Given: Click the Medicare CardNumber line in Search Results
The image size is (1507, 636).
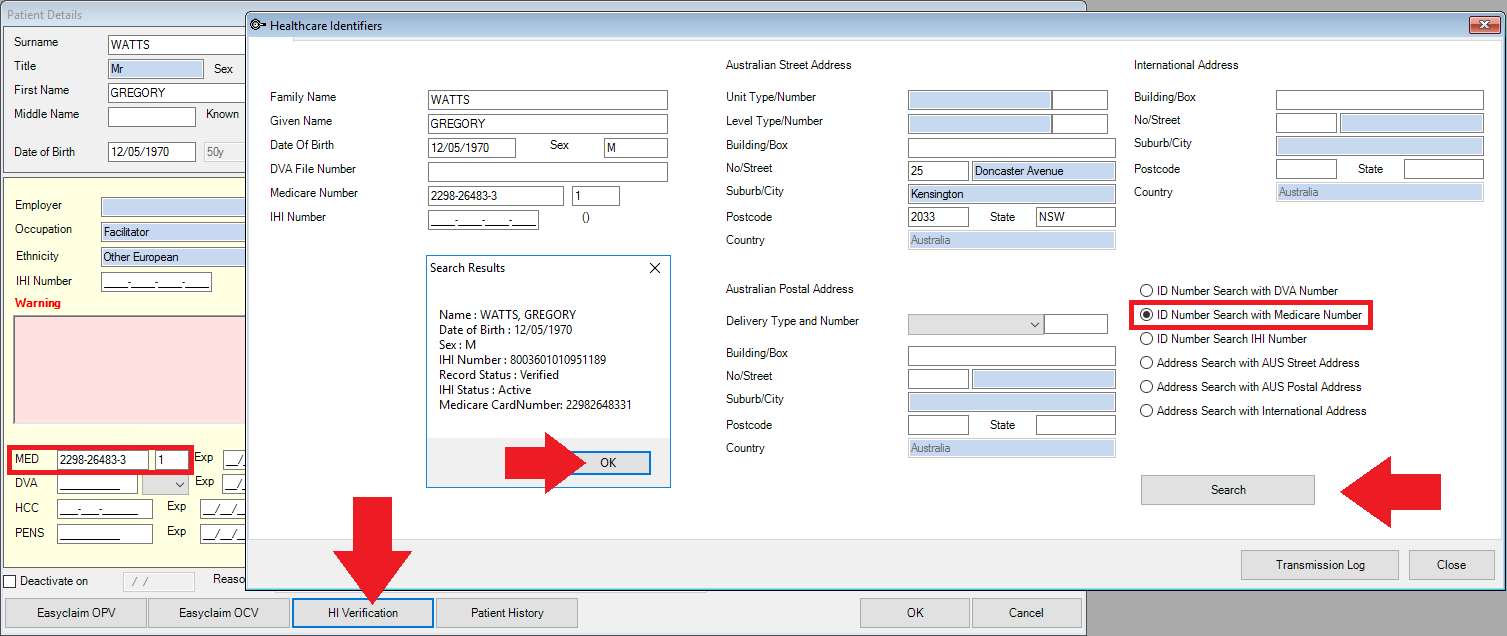Looking at the screenshot, I should point(535,405).
